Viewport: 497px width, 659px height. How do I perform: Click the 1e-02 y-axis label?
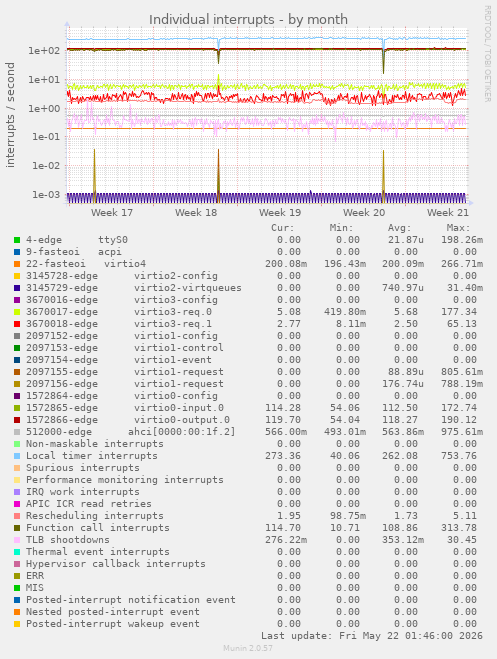(46, 166)
